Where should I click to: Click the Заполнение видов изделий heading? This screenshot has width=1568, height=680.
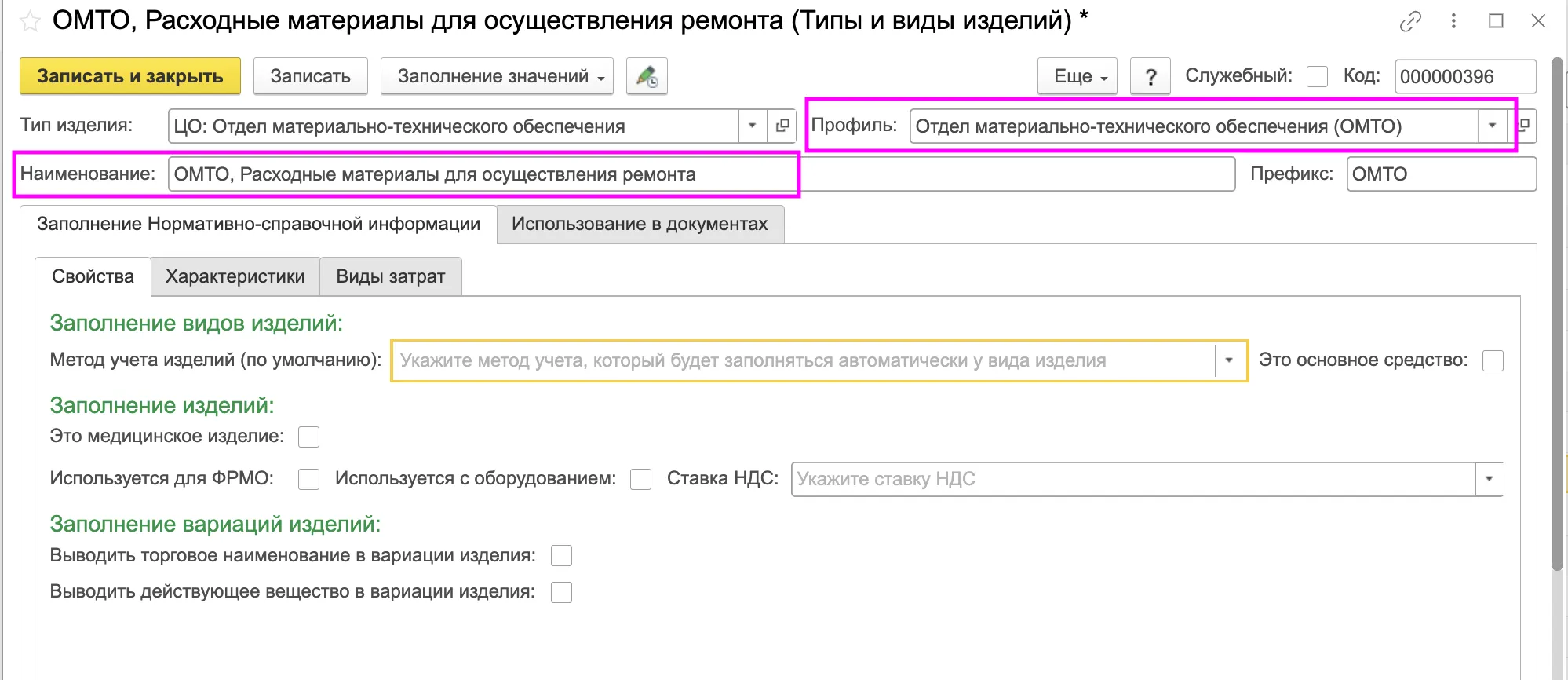click(196, 323)
